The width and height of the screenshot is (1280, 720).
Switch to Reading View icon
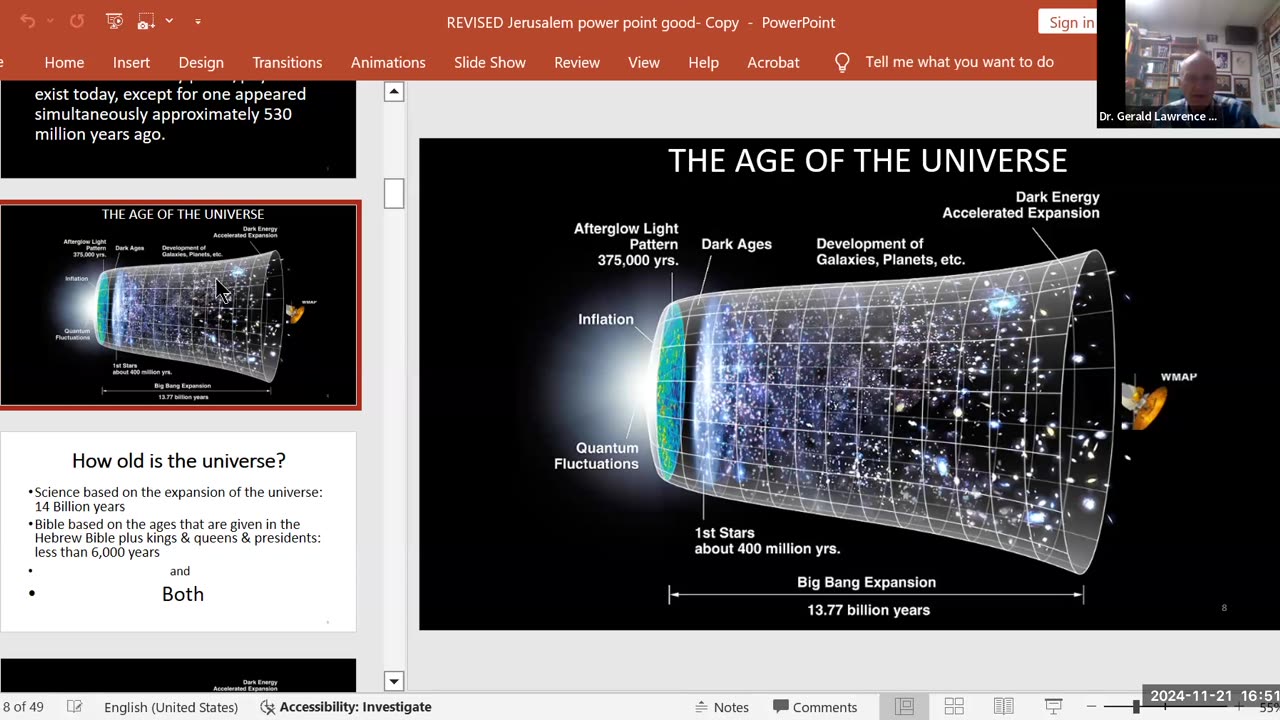pyautogui.click(x=1003, y=707)
